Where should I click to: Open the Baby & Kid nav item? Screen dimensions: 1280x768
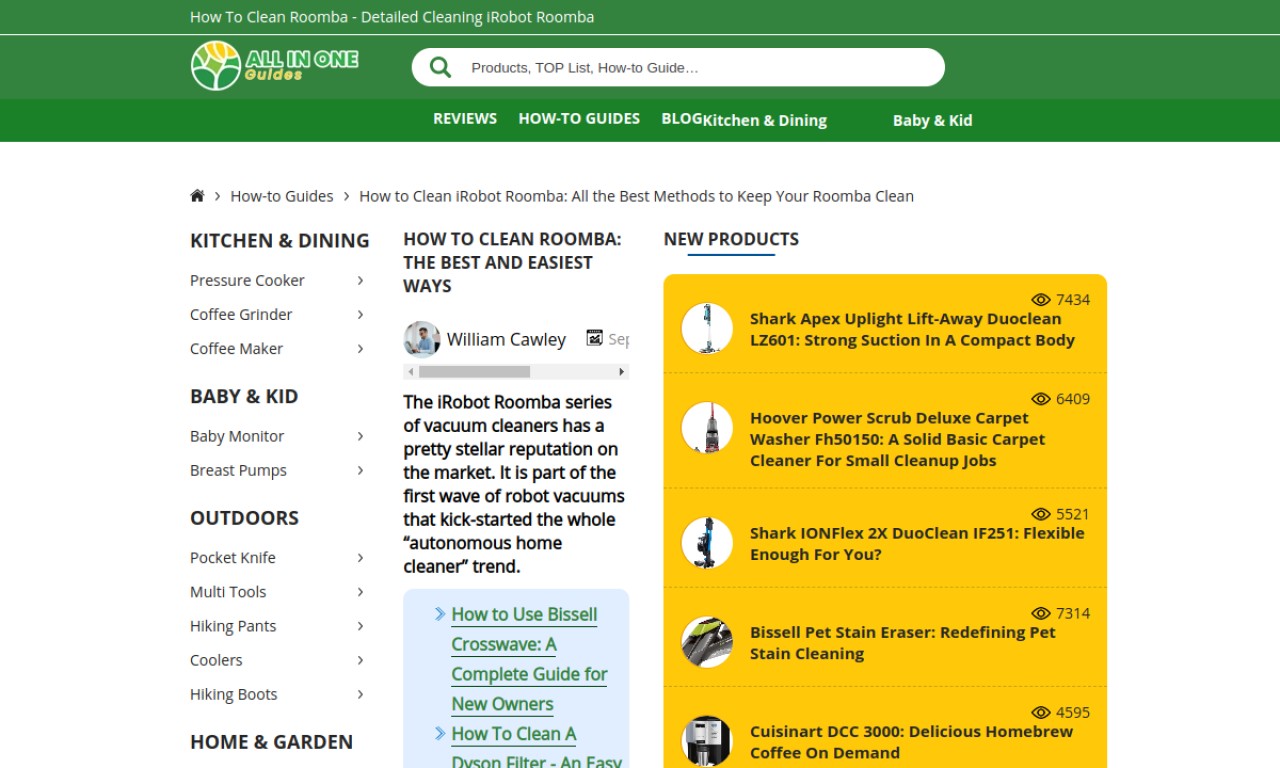932,120
